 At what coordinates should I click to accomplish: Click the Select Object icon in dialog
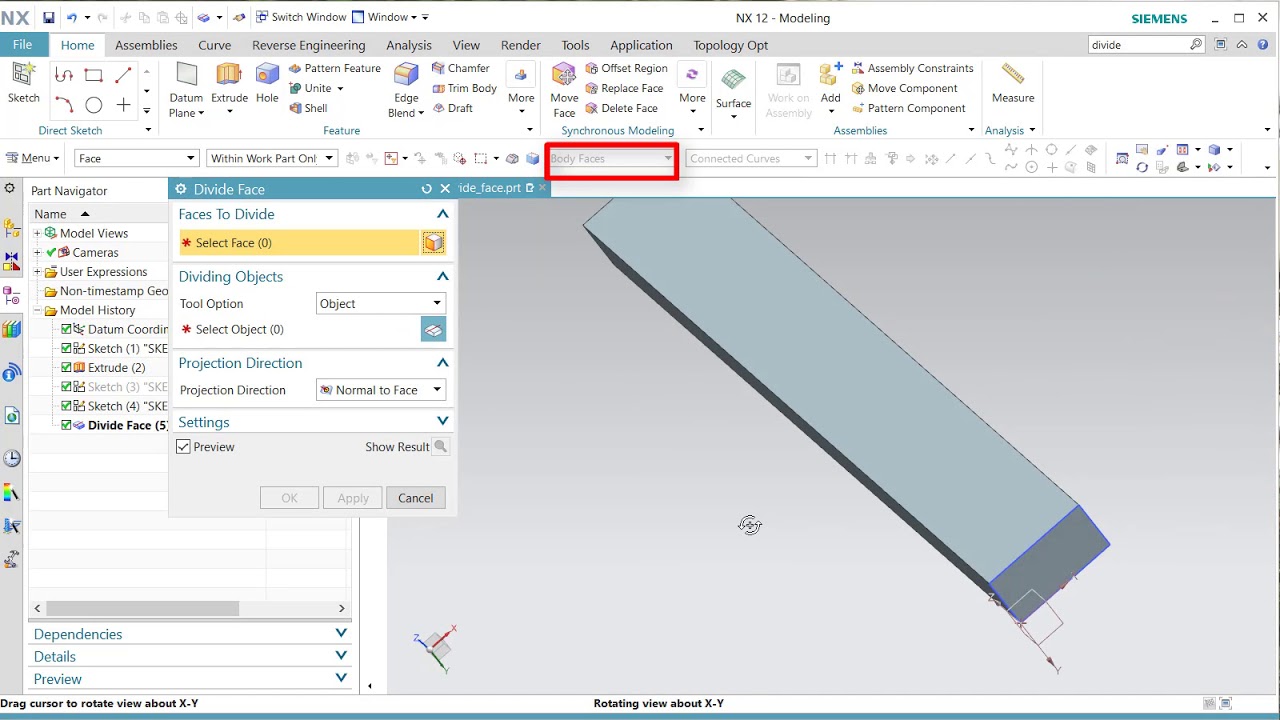(x=433, y=329)
